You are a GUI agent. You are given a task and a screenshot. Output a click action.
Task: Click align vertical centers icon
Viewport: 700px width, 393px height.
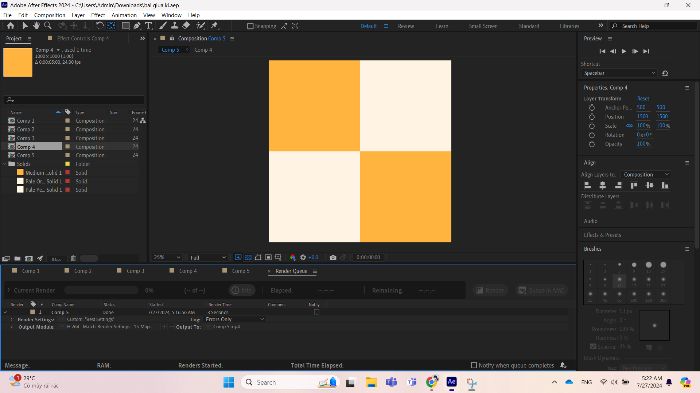649,185
